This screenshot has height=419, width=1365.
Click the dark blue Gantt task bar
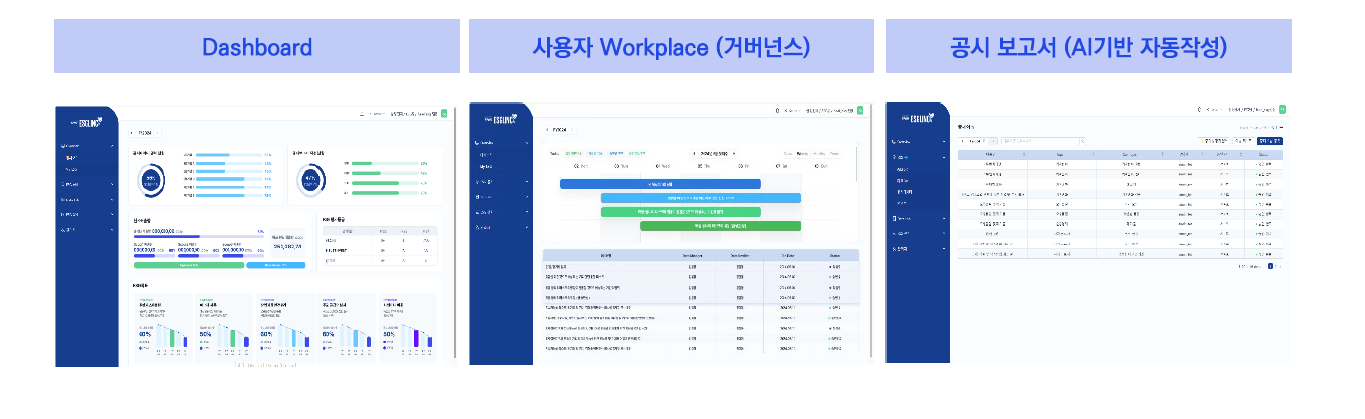(660, 184)
